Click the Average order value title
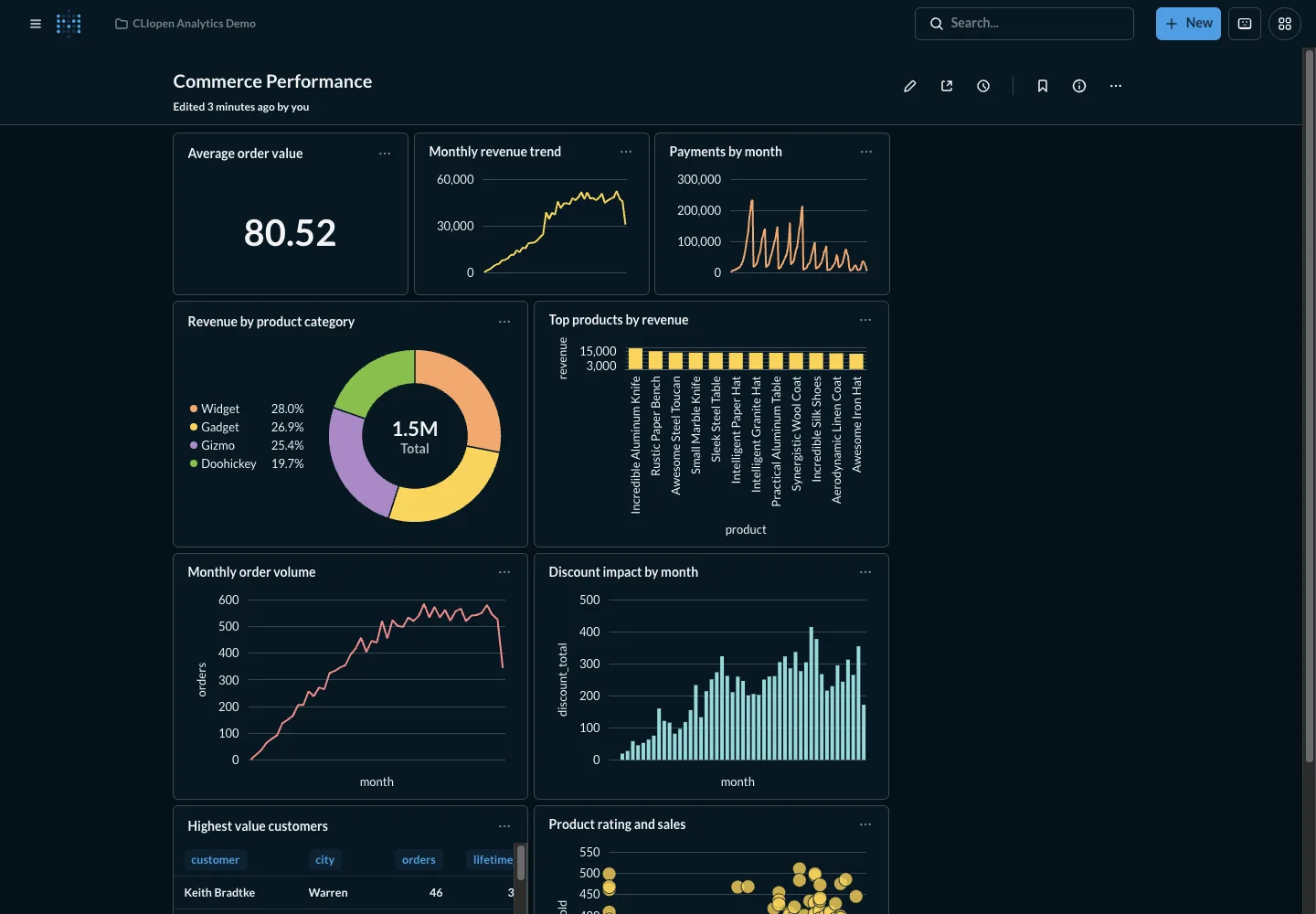Viewport: 1316px width, 914px height. pyautogui.click(x=245, y=154)
